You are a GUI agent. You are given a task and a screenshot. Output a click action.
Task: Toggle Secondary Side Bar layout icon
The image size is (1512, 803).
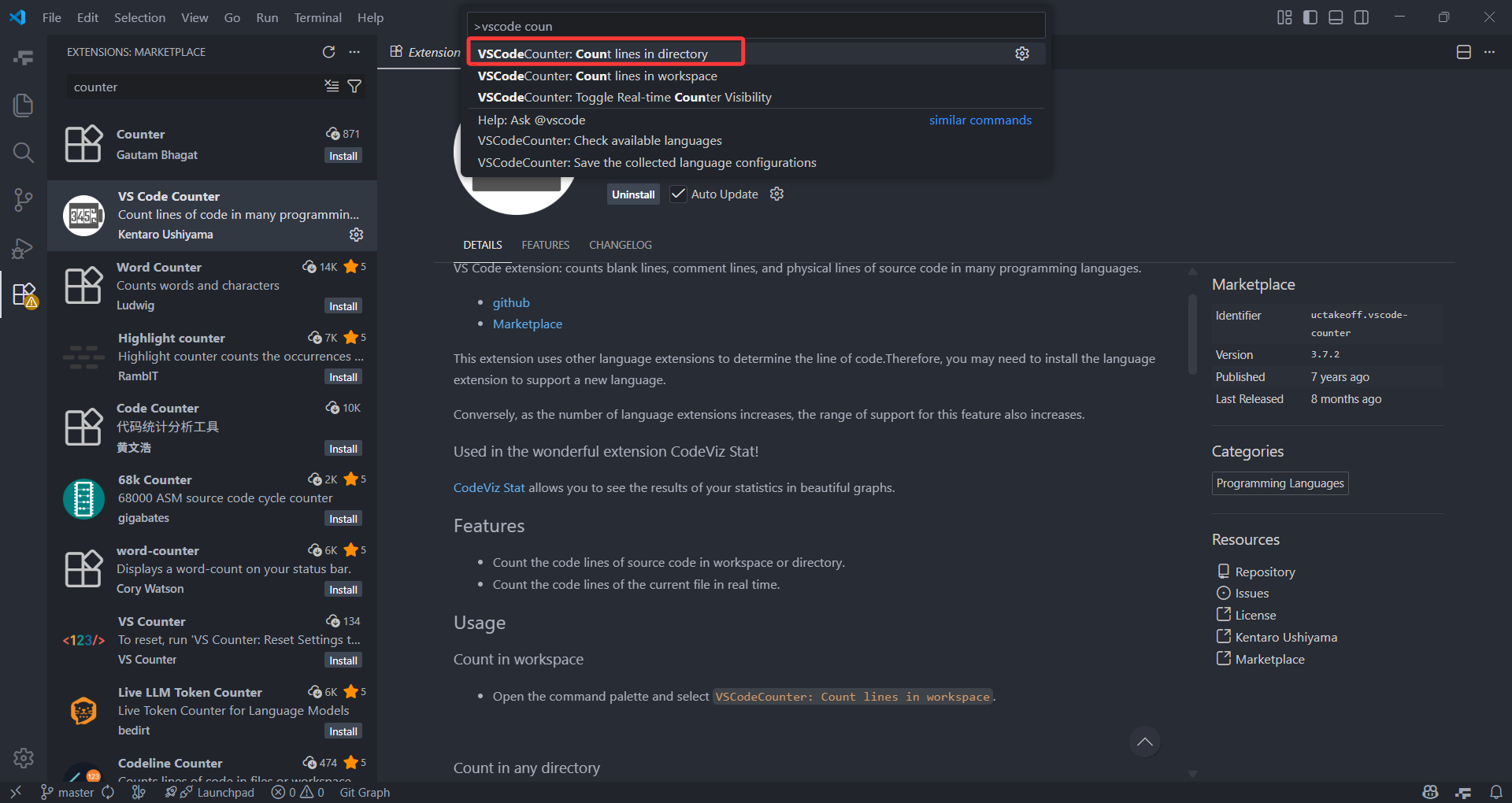(1361, 17)
